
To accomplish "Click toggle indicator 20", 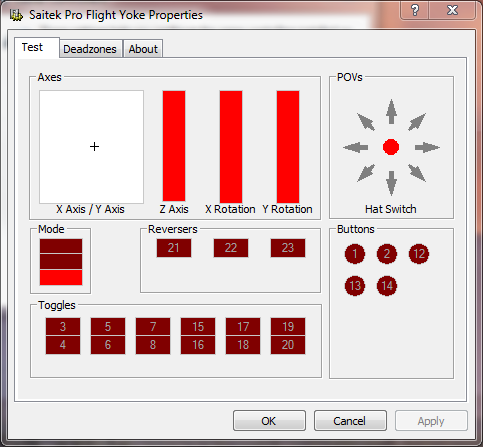I will tap(288, 345).
